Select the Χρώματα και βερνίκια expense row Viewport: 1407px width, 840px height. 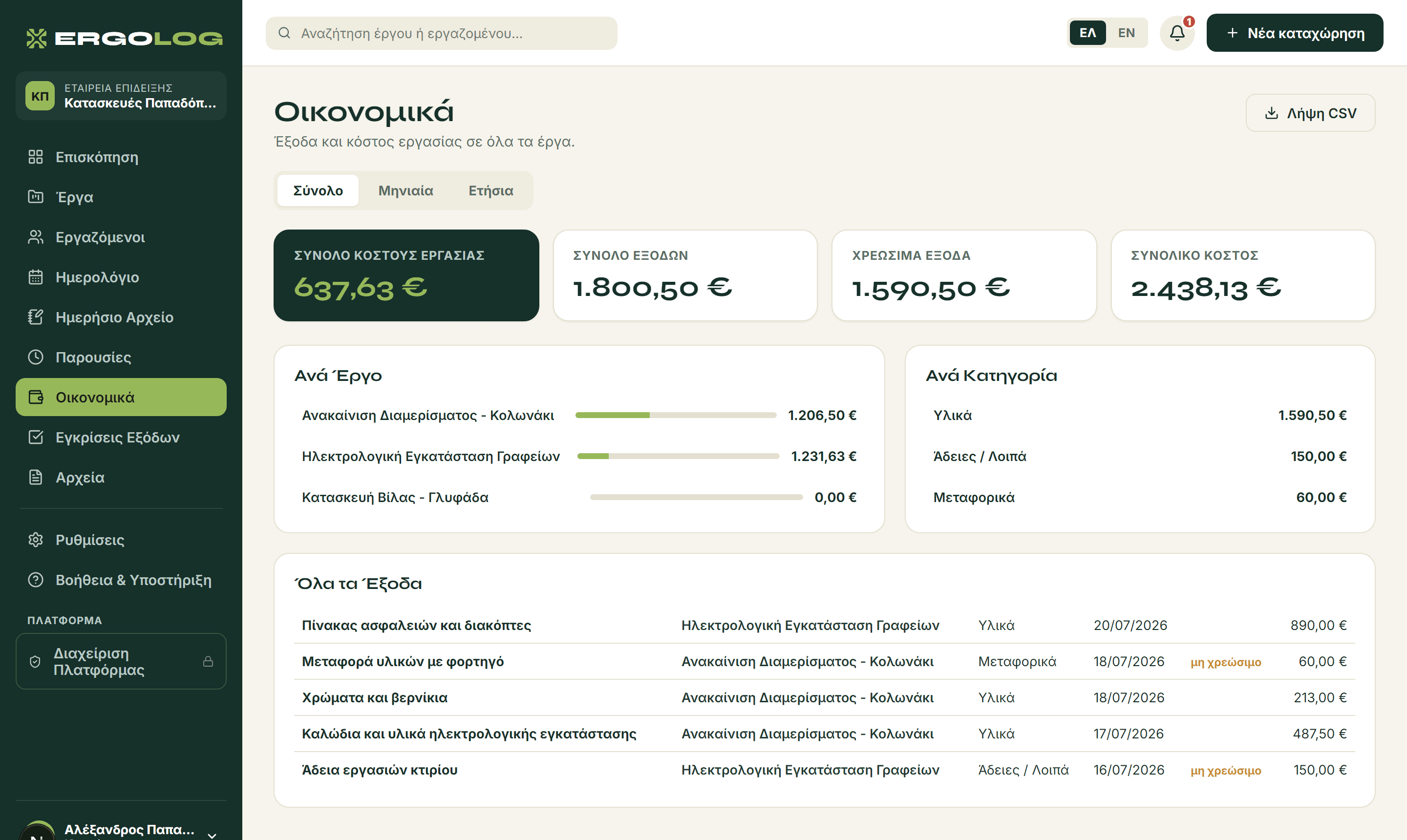click(x=824, y=697)
